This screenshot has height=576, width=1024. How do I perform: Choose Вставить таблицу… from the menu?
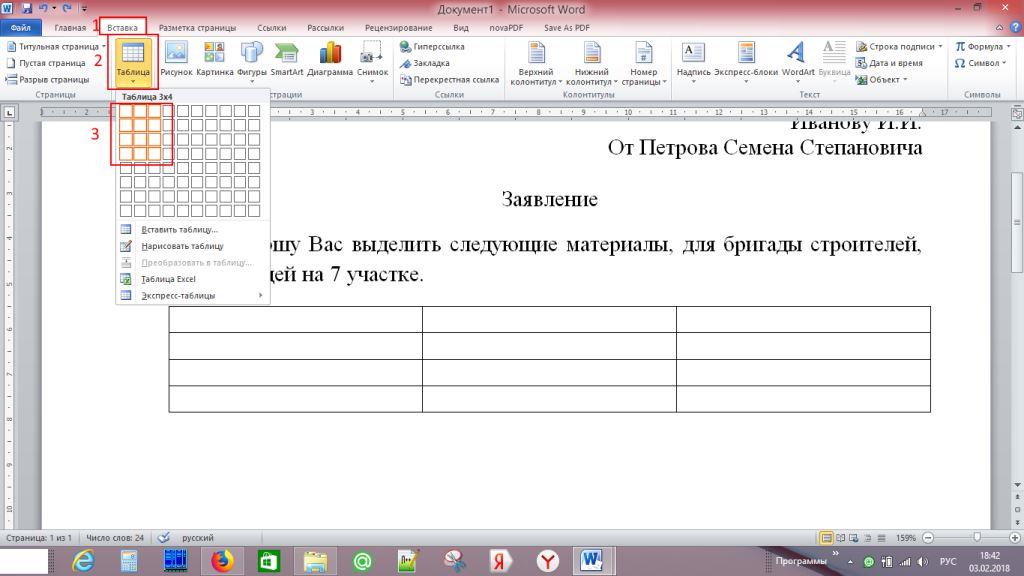tap(193, 229)
